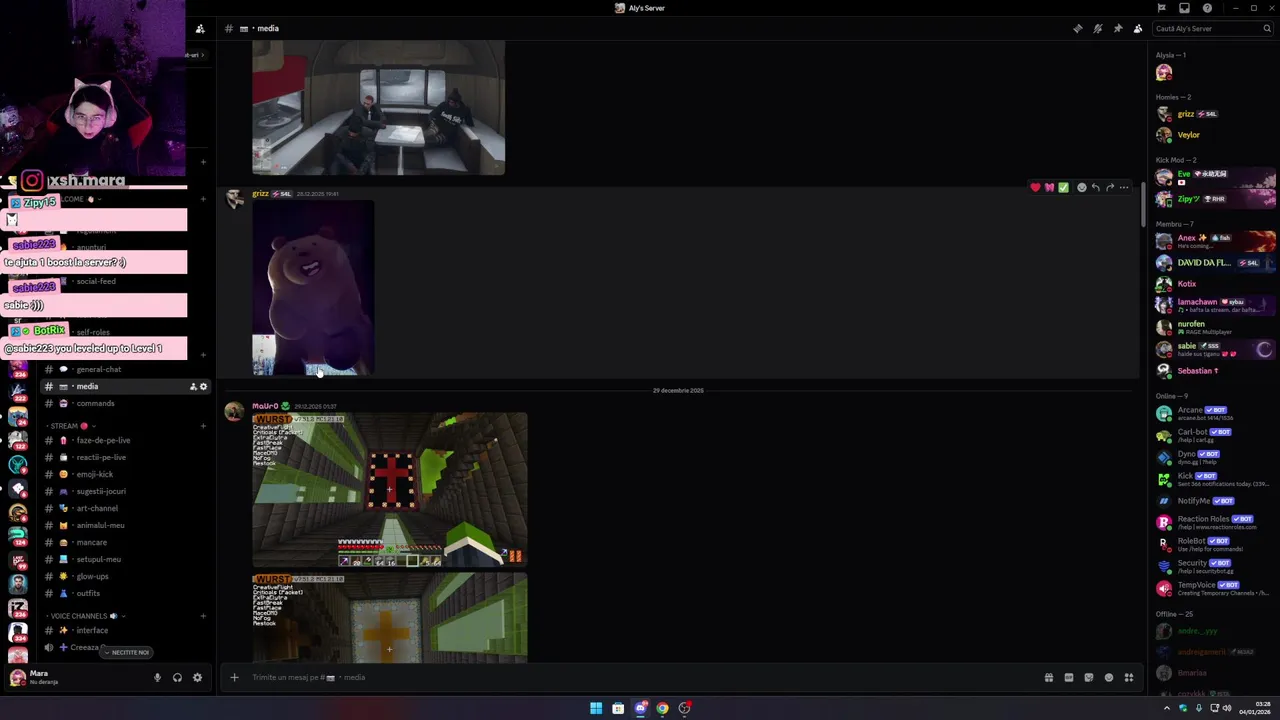Open the mancare channel
Viewport: 1280px width, 720px height.
pyautogui.click(x=125, y=542)
